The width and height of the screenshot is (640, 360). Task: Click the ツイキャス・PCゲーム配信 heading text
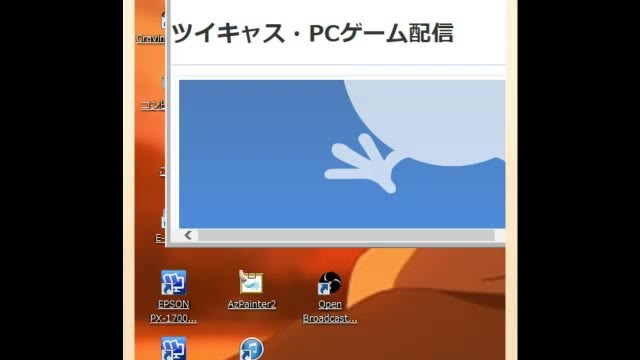click(x=312, y=33)
